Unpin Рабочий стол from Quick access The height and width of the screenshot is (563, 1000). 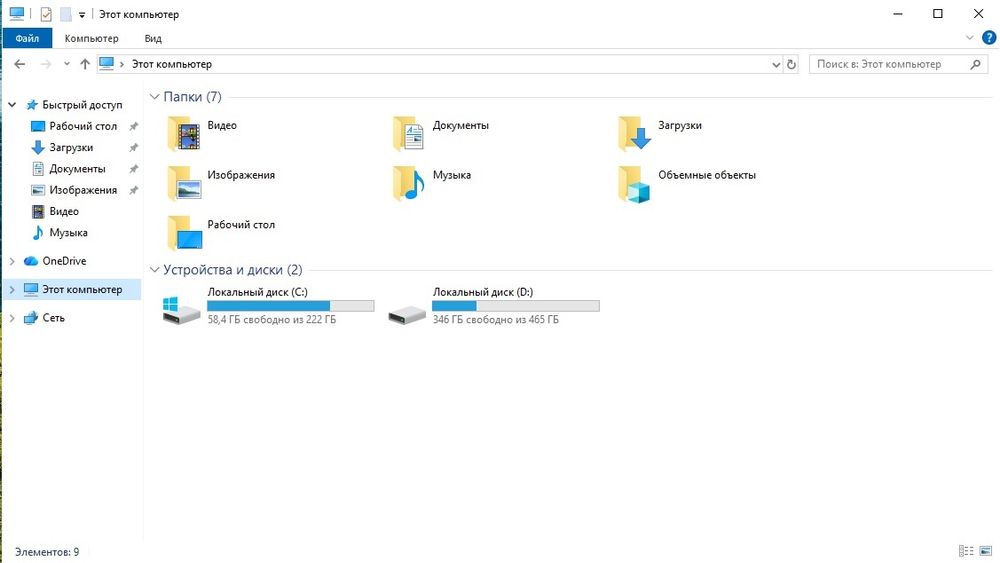point(133,126)
